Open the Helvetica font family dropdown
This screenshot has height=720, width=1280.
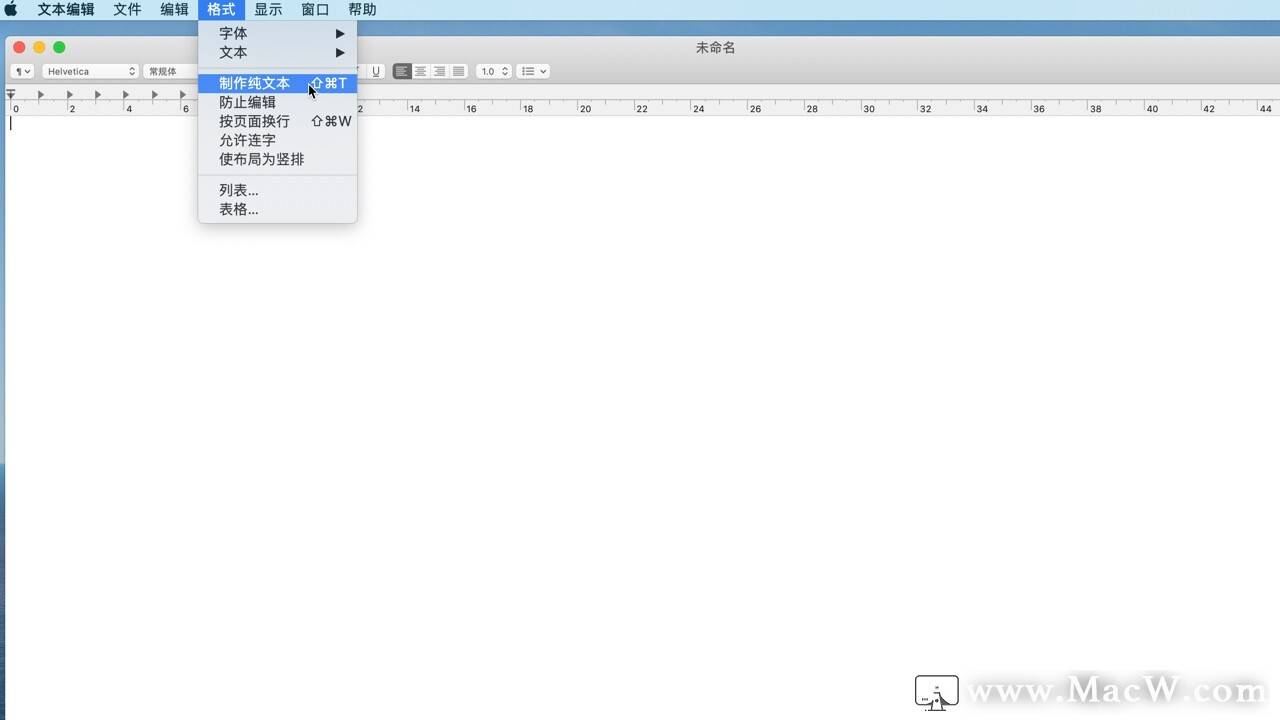pos(90,71)
